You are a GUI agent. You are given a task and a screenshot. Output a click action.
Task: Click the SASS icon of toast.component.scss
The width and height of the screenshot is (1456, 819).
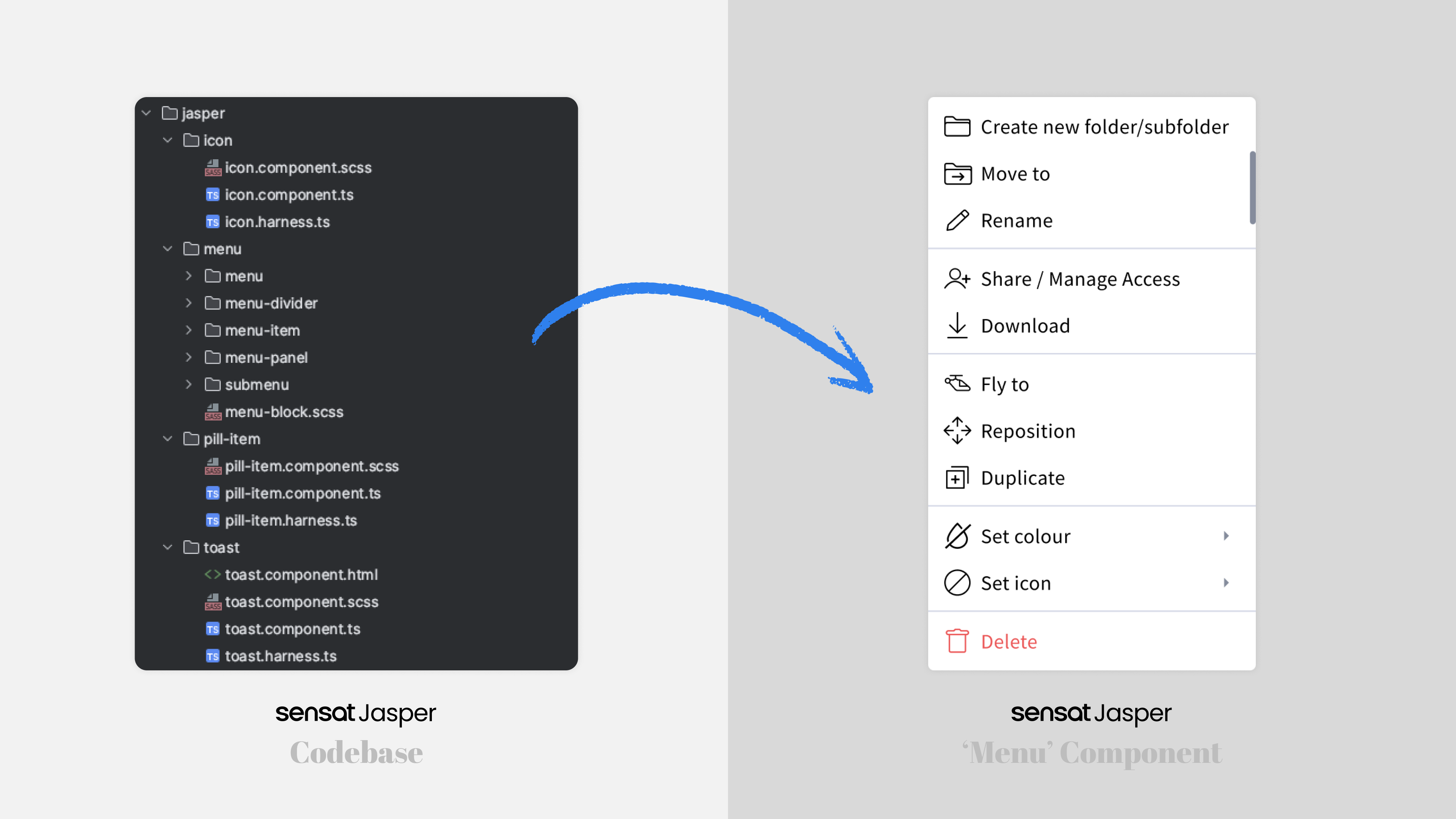[x=212, y=601]
